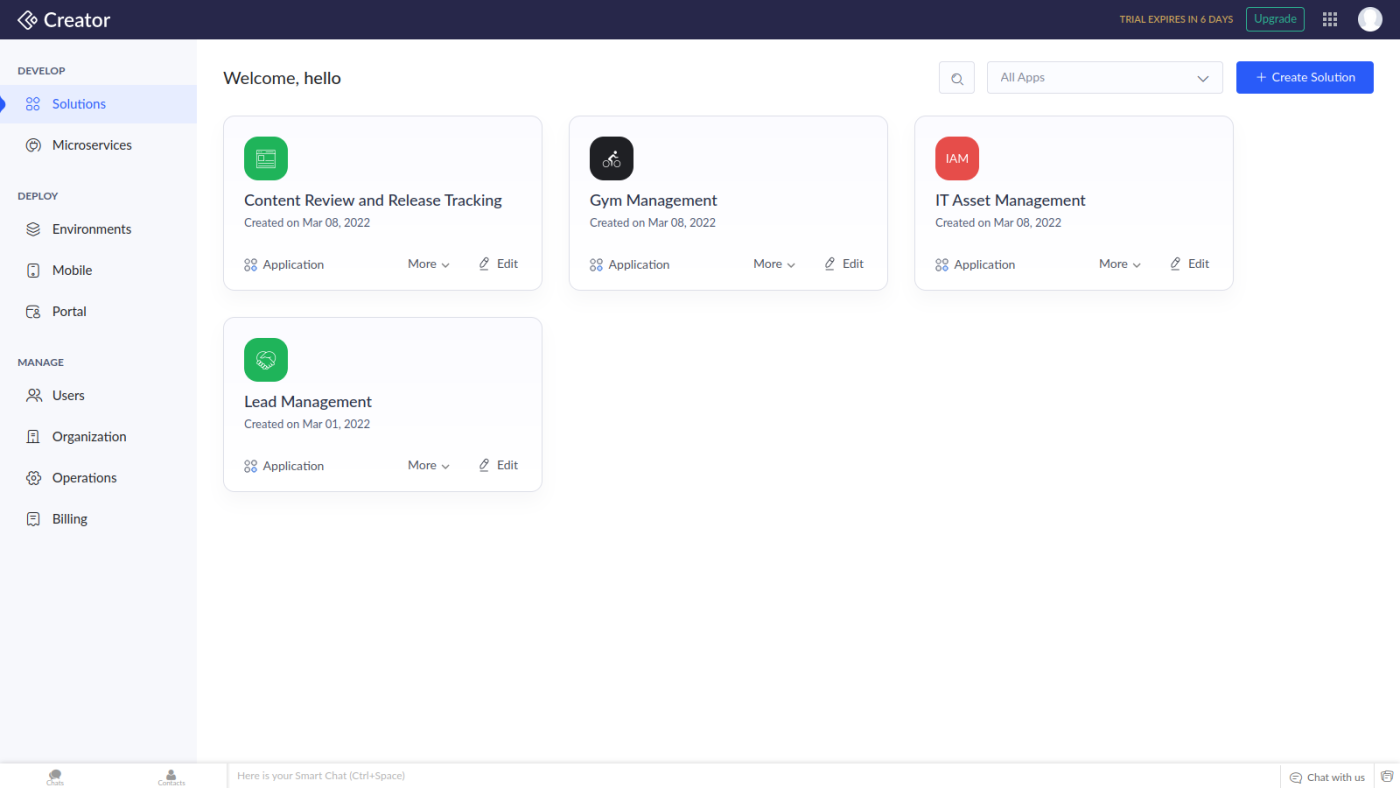Click pencil icon on Gym Management card
This screenshot has width=1400, height=788.
830,264
